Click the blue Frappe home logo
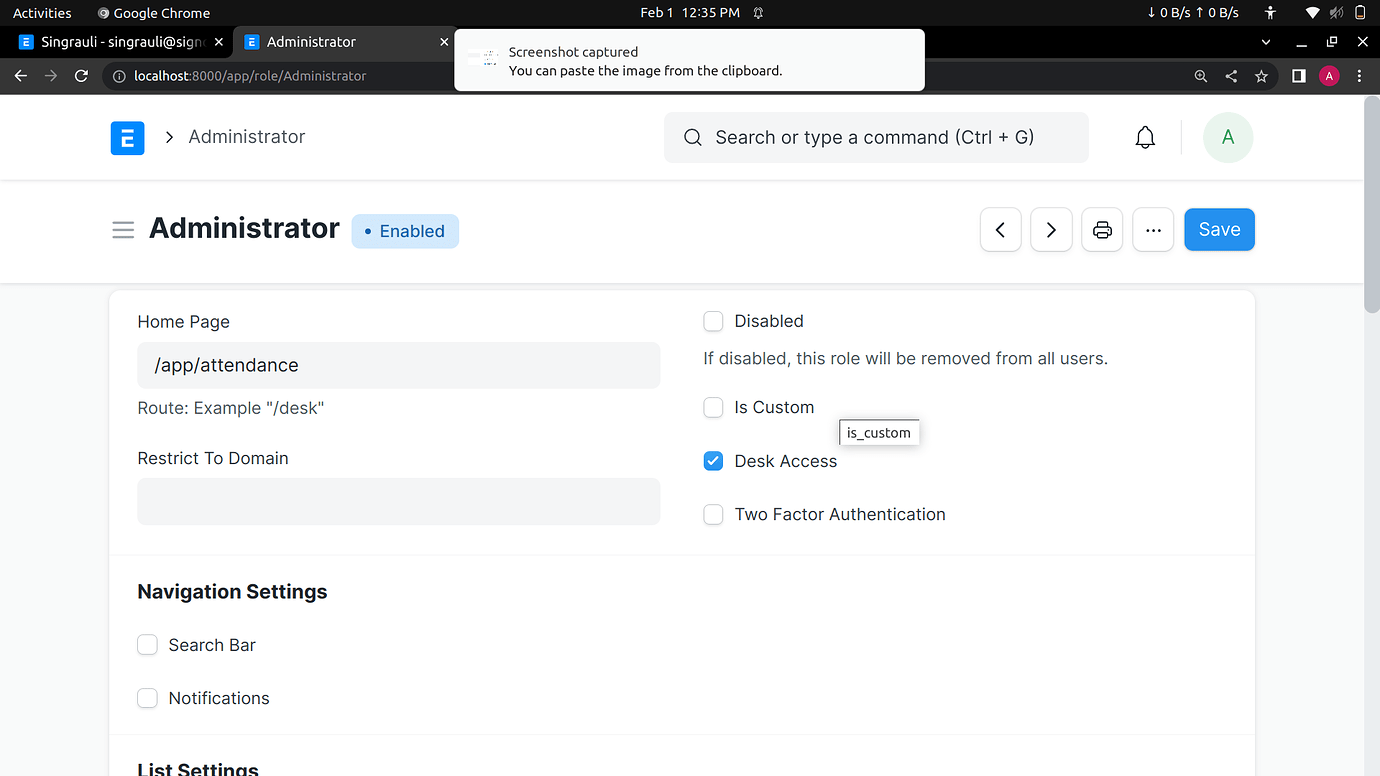Viewport: 1380px width, 776px height. point(127,138)
